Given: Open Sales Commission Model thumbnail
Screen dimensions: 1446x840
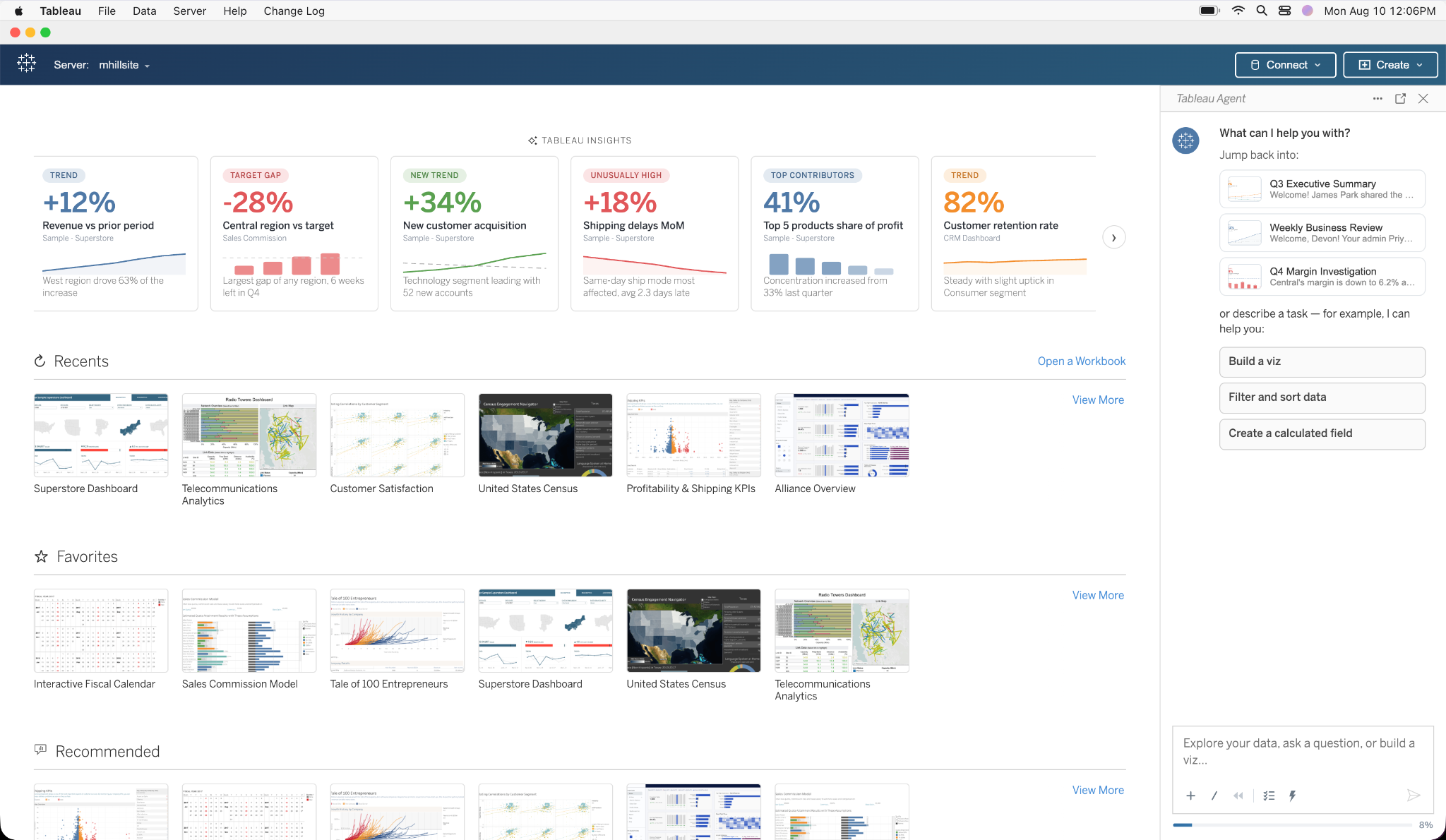Looking at the screenshot, I should point(249,630).
